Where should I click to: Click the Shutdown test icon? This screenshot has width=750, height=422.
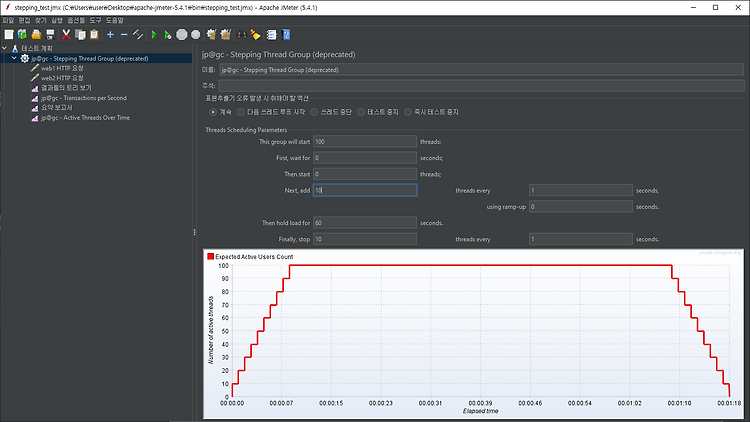pos(196,34)
